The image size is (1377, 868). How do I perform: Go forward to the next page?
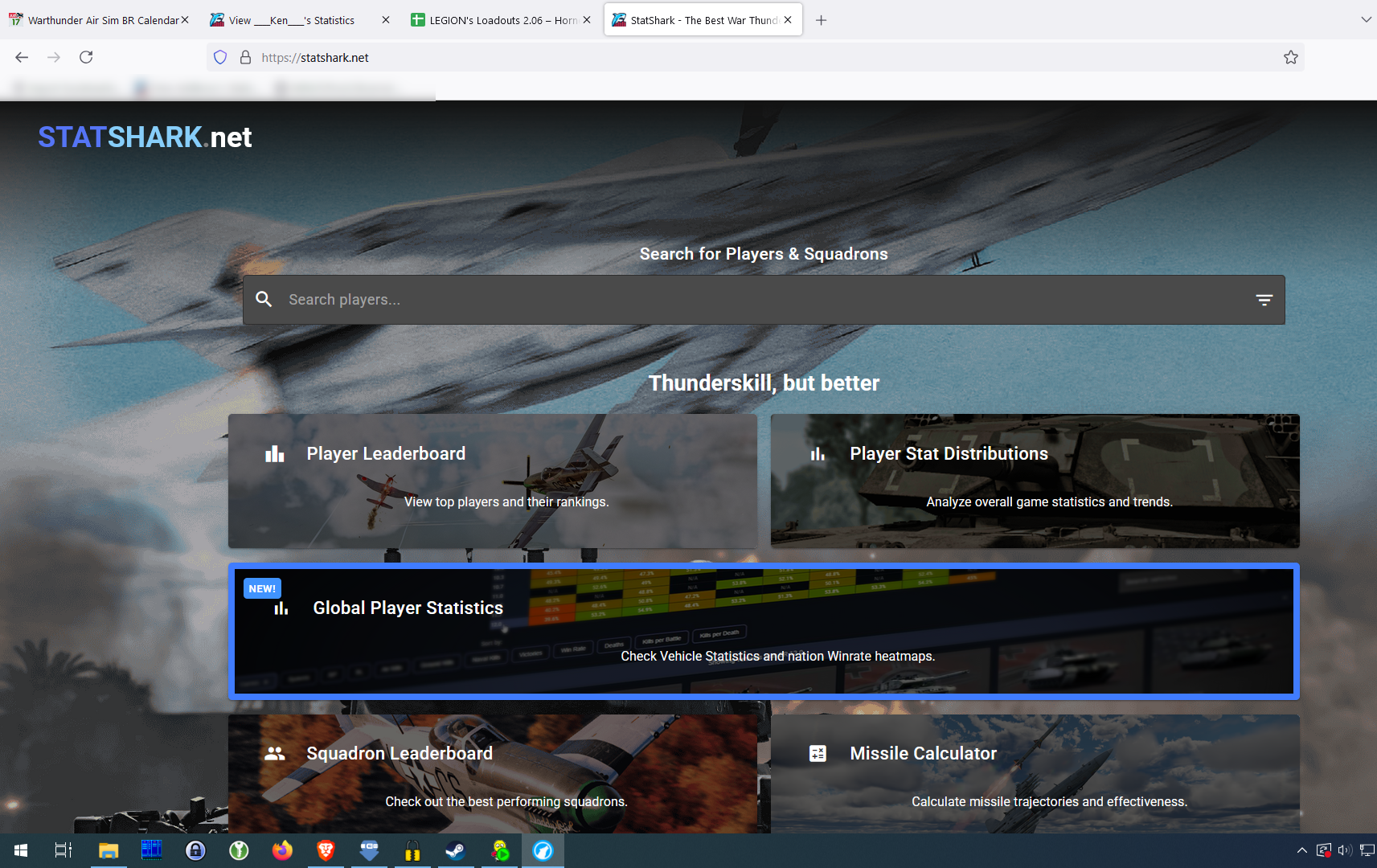point(54,57)
